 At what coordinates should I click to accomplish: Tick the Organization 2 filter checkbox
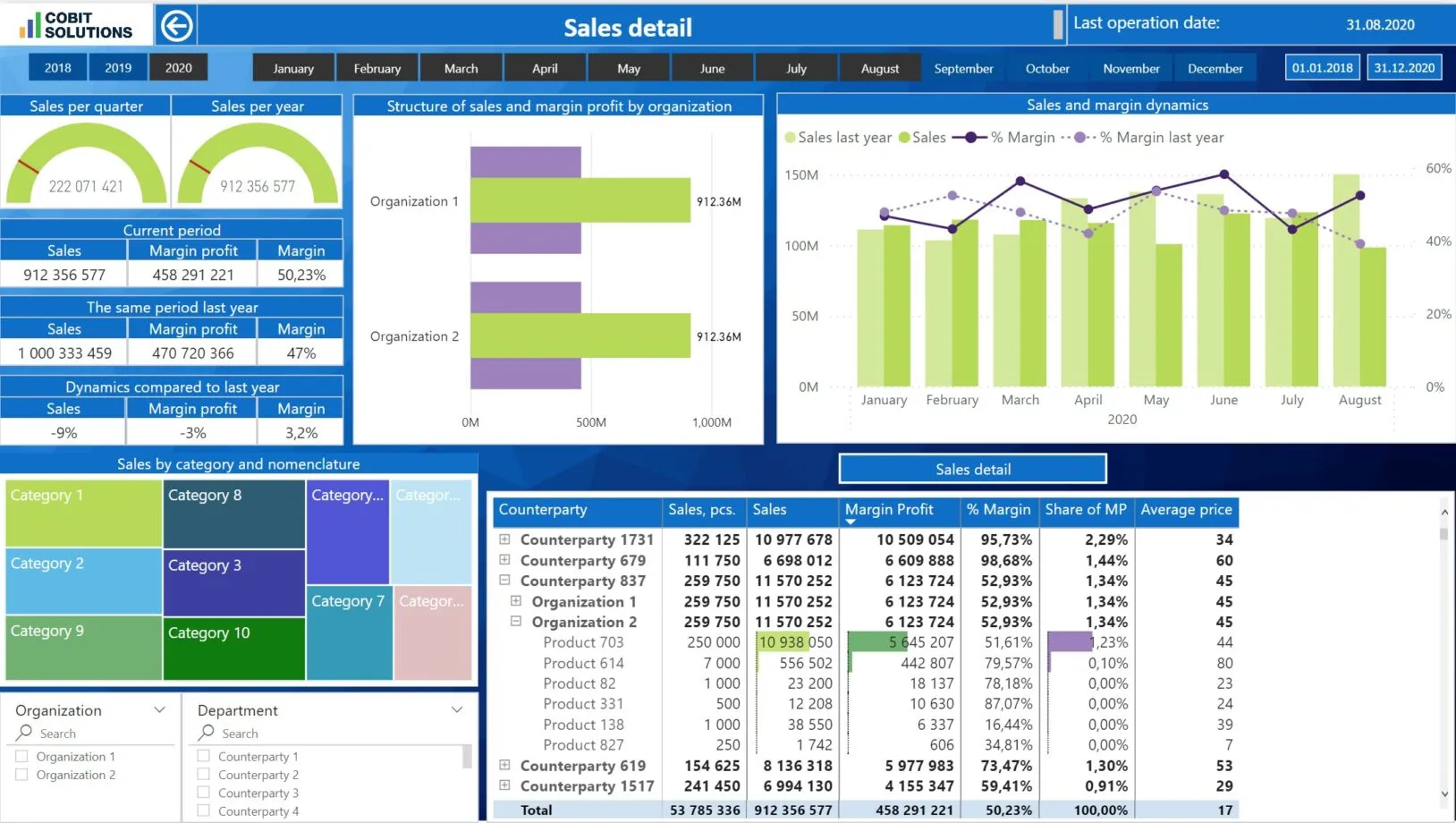coord(21,775)
